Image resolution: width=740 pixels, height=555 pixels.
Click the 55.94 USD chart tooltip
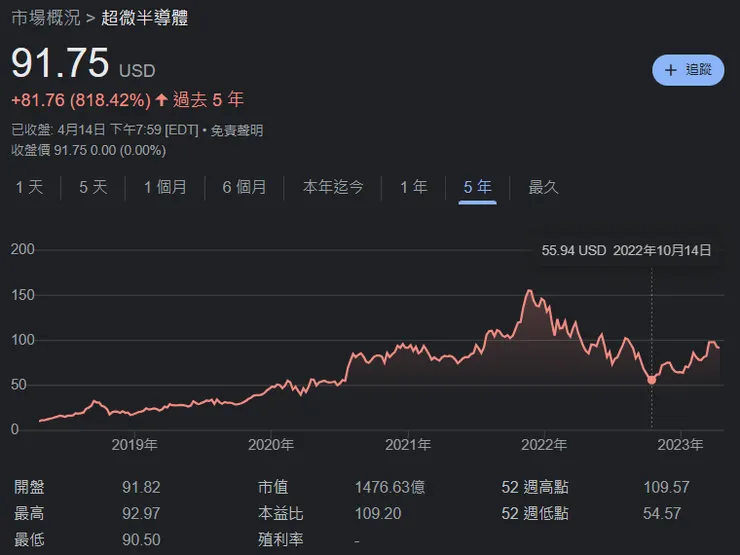626,250
